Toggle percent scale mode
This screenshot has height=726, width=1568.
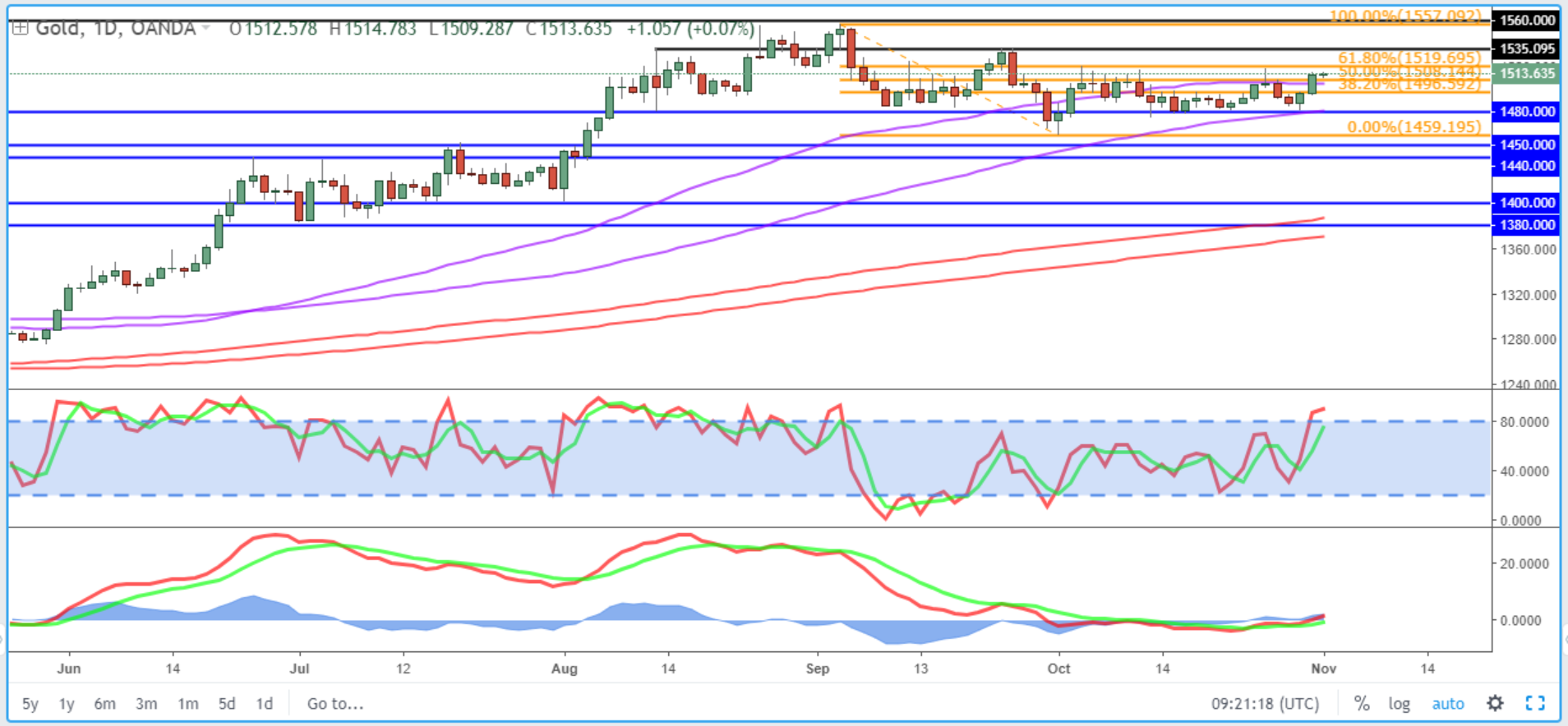point(1362,703)
